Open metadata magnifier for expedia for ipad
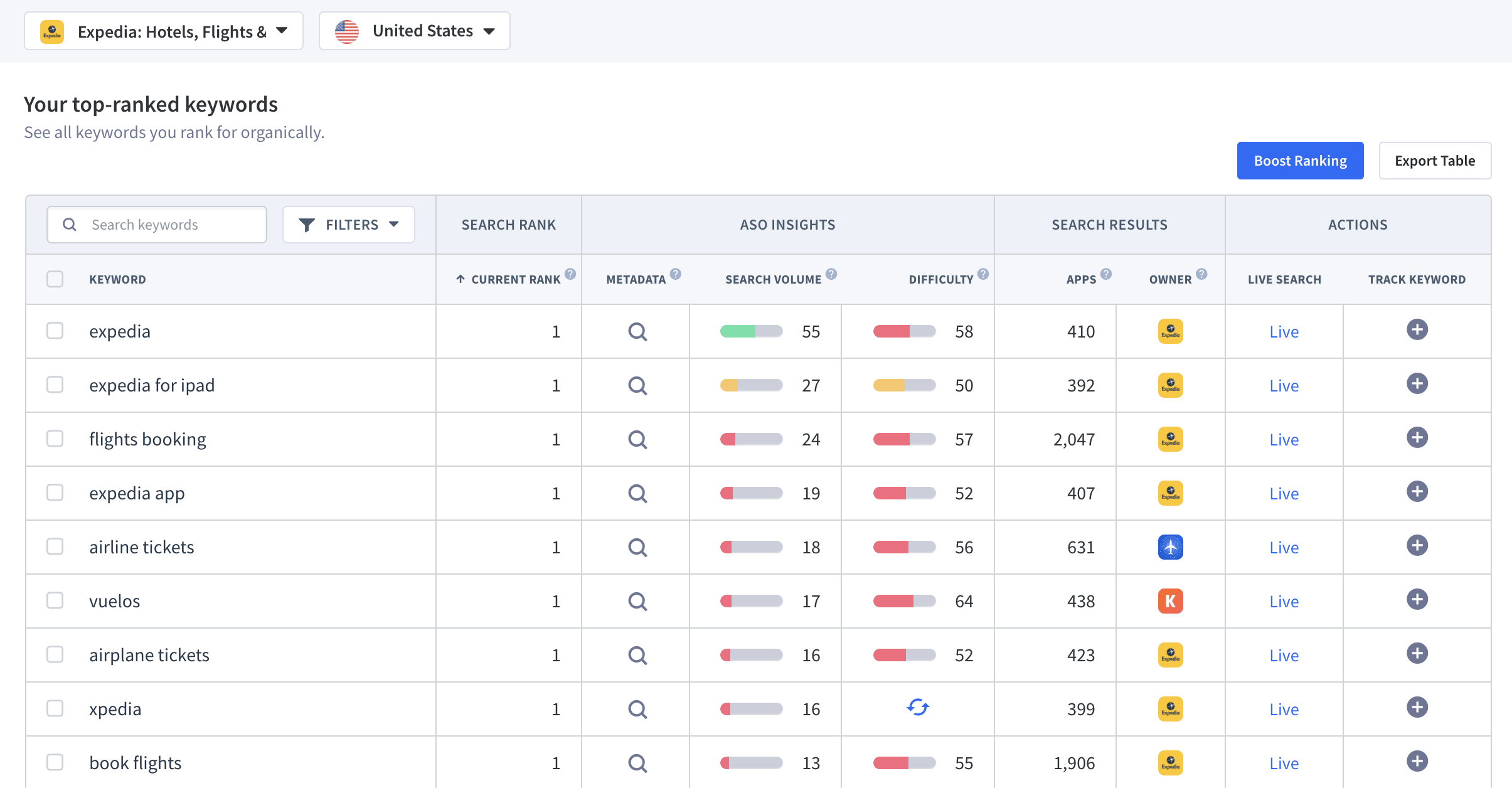Image resolution: width=1512 pixels, height=788 pixels. [637, 386]
